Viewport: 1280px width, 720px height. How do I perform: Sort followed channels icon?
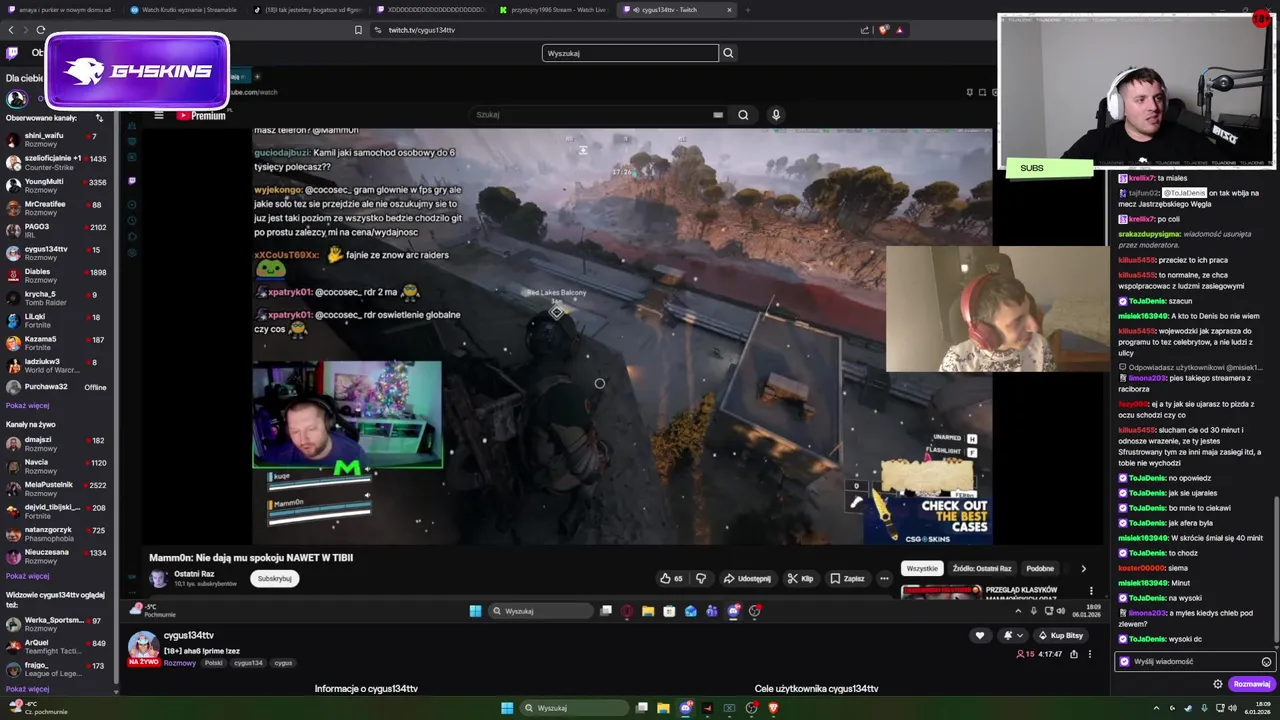pyautogui.click(x=99, y=118)
